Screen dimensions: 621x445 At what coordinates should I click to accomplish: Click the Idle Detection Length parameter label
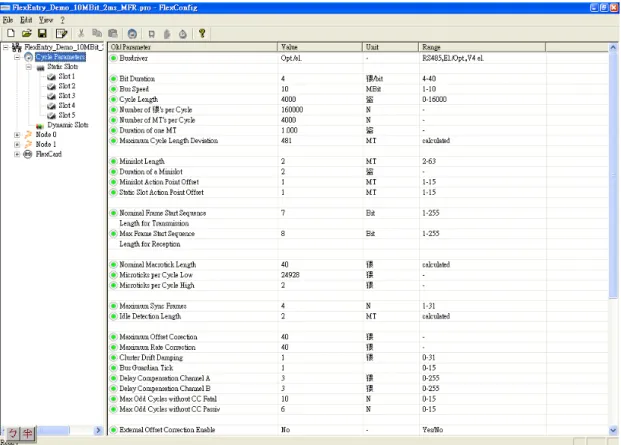pyautogui.click(x=150, y=316)
